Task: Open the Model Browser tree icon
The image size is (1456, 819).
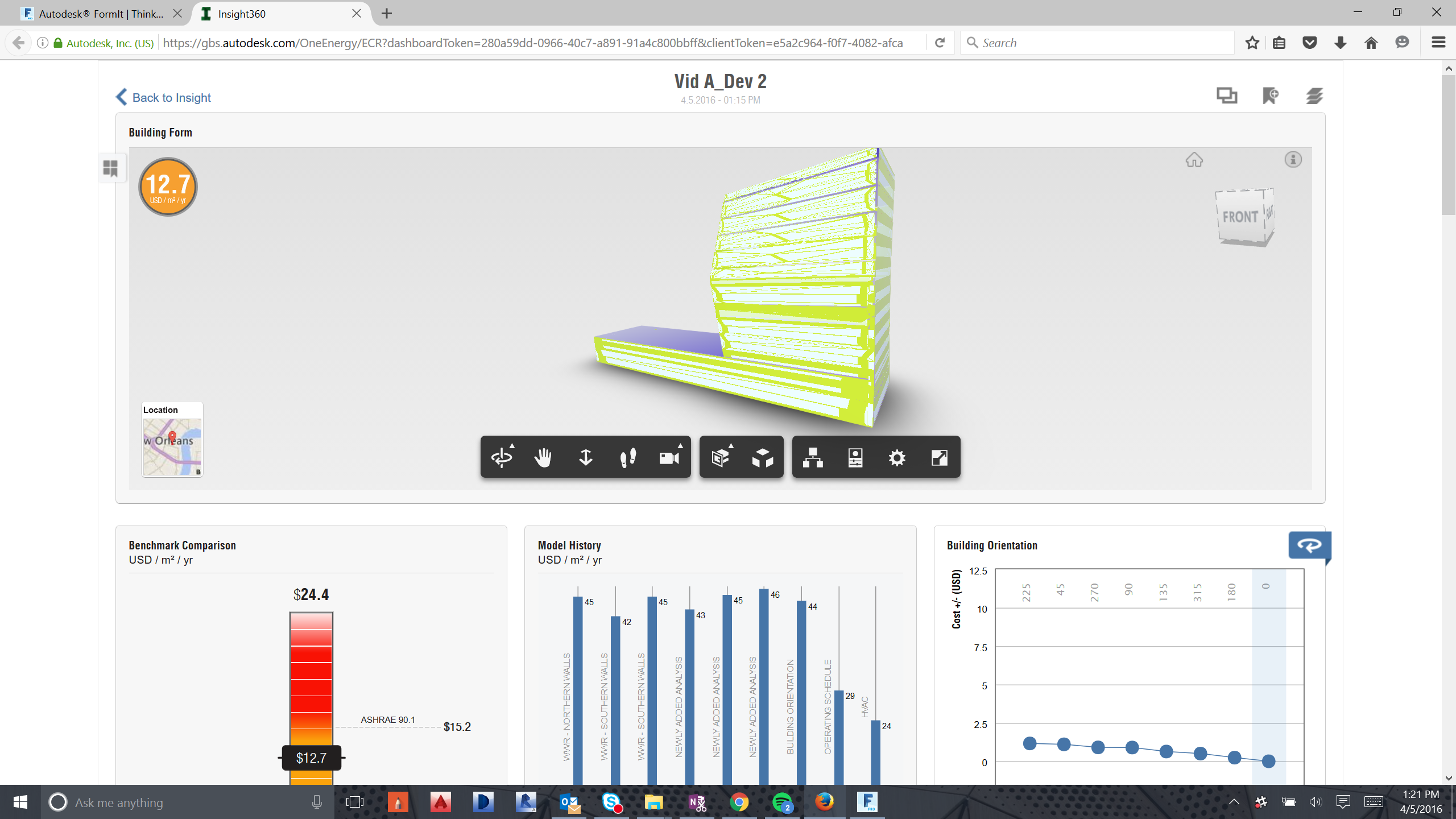Action: tap(813, 457)
